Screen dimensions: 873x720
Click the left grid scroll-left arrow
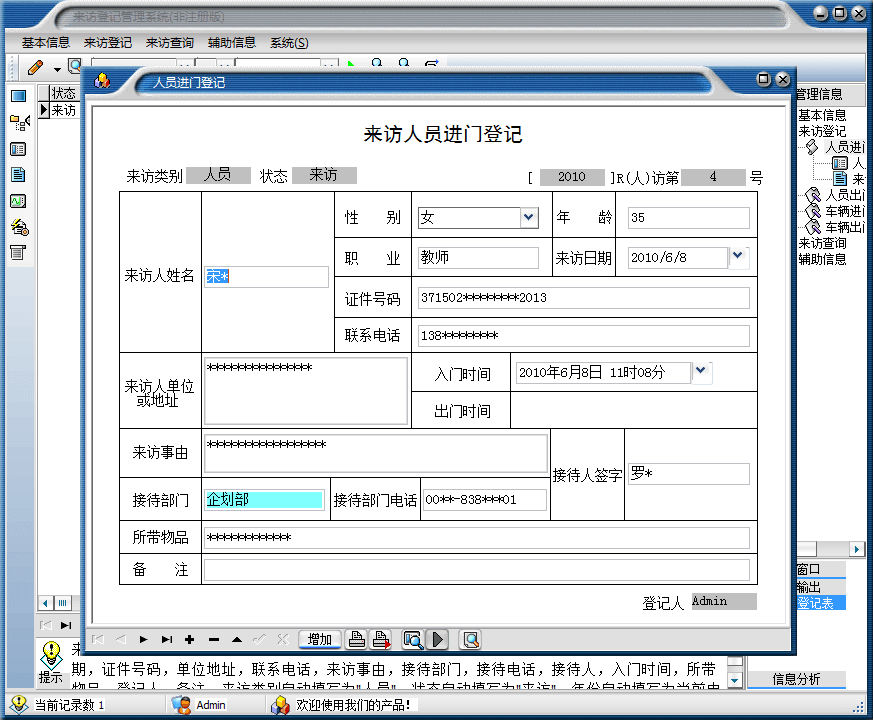(45, 603)
